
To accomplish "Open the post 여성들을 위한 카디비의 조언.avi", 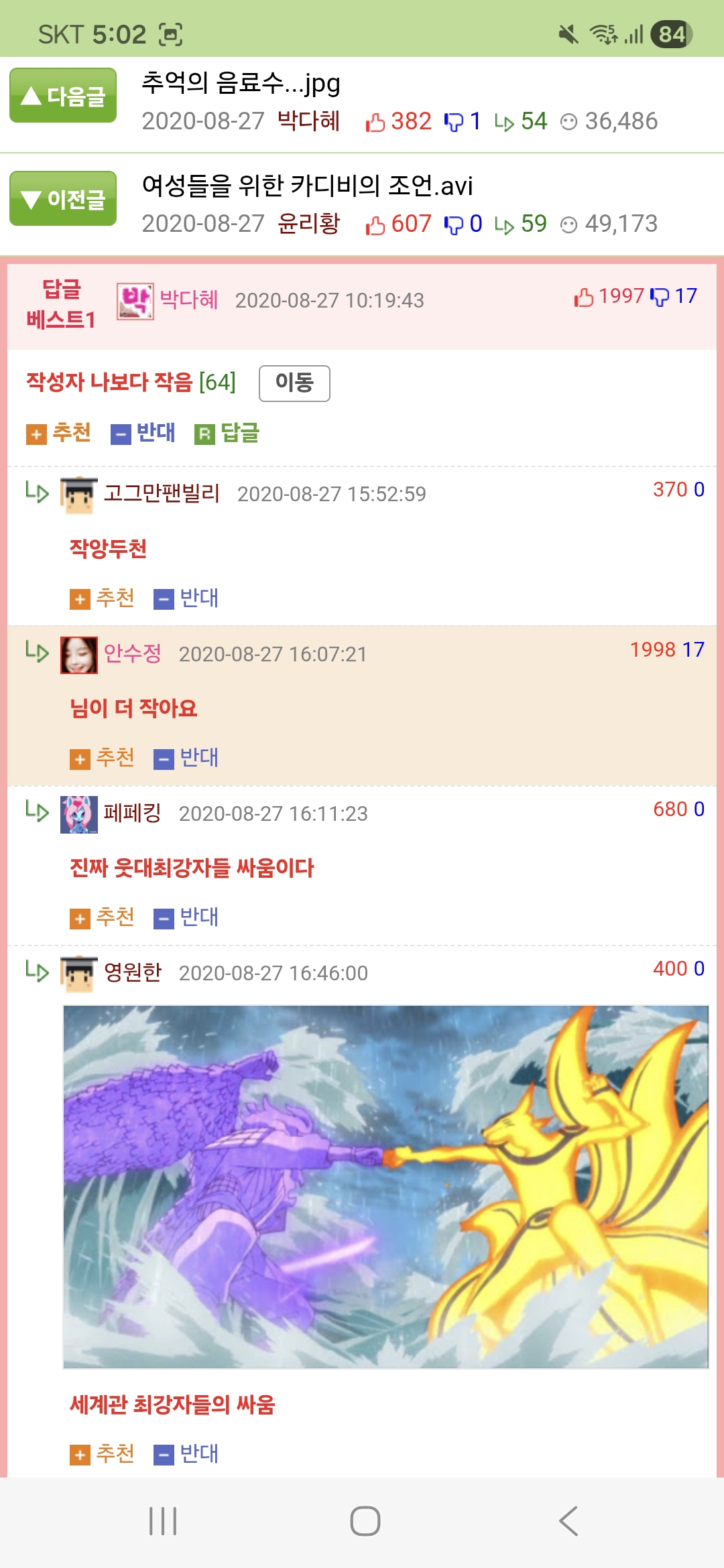I will (x=307, y=186).
